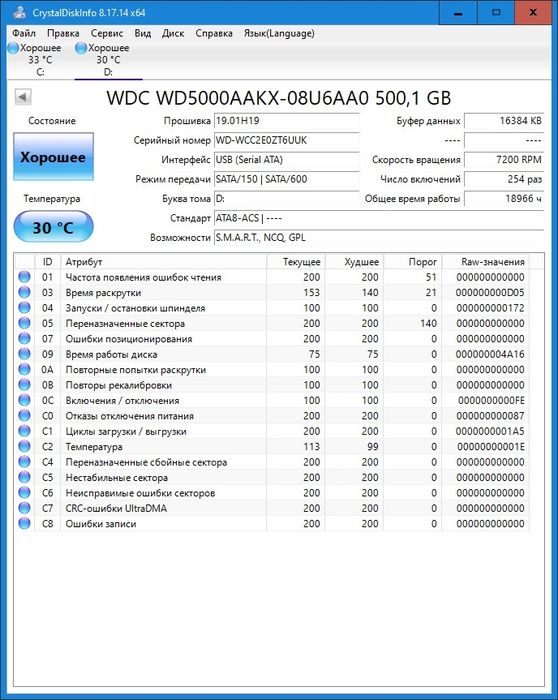Click status orb for attribute C1

(x=25, y=431)
